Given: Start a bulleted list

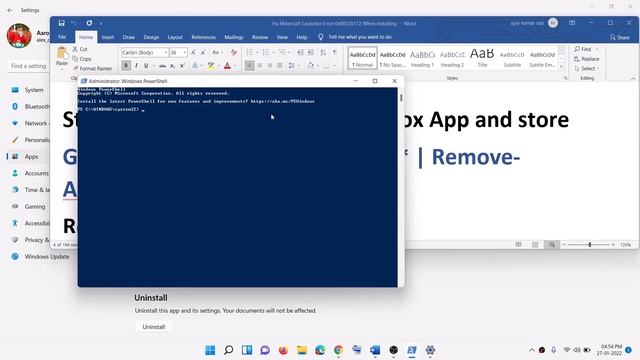Looking at the screenshot, I should [249, 52].
